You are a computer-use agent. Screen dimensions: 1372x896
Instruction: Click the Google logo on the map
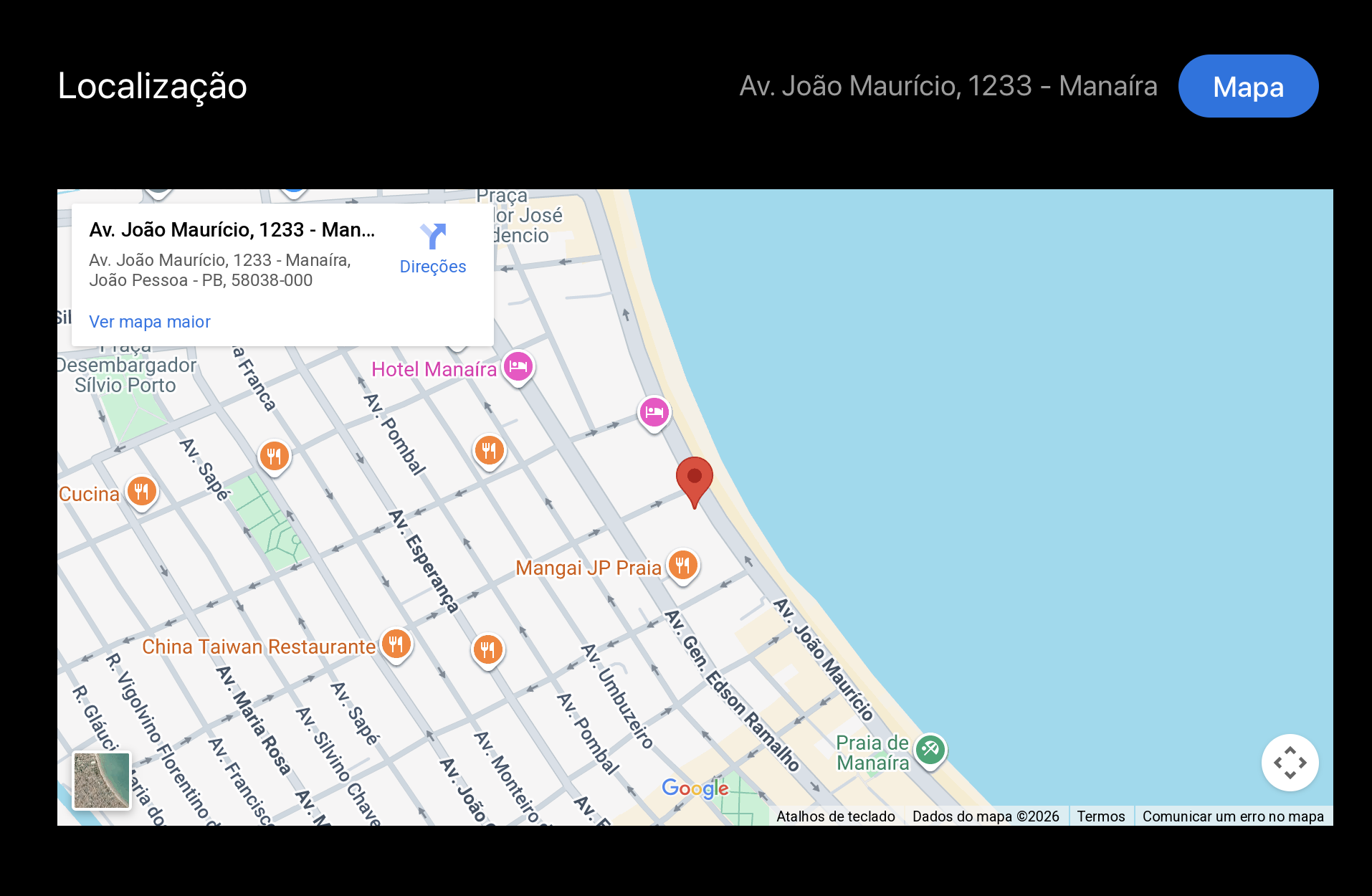695,788
